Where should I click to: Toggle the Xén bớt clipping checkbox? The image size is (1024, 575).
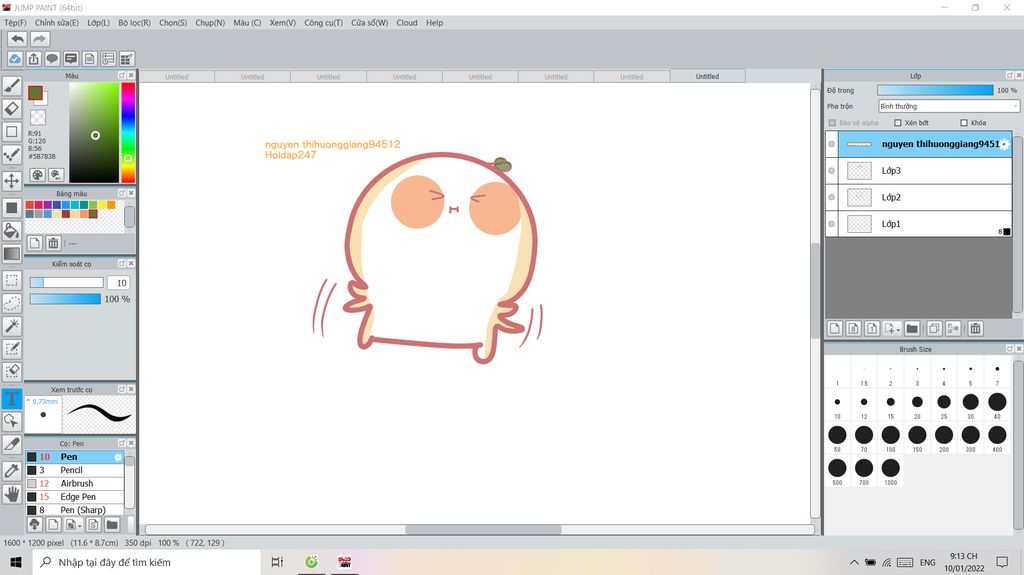898,123
